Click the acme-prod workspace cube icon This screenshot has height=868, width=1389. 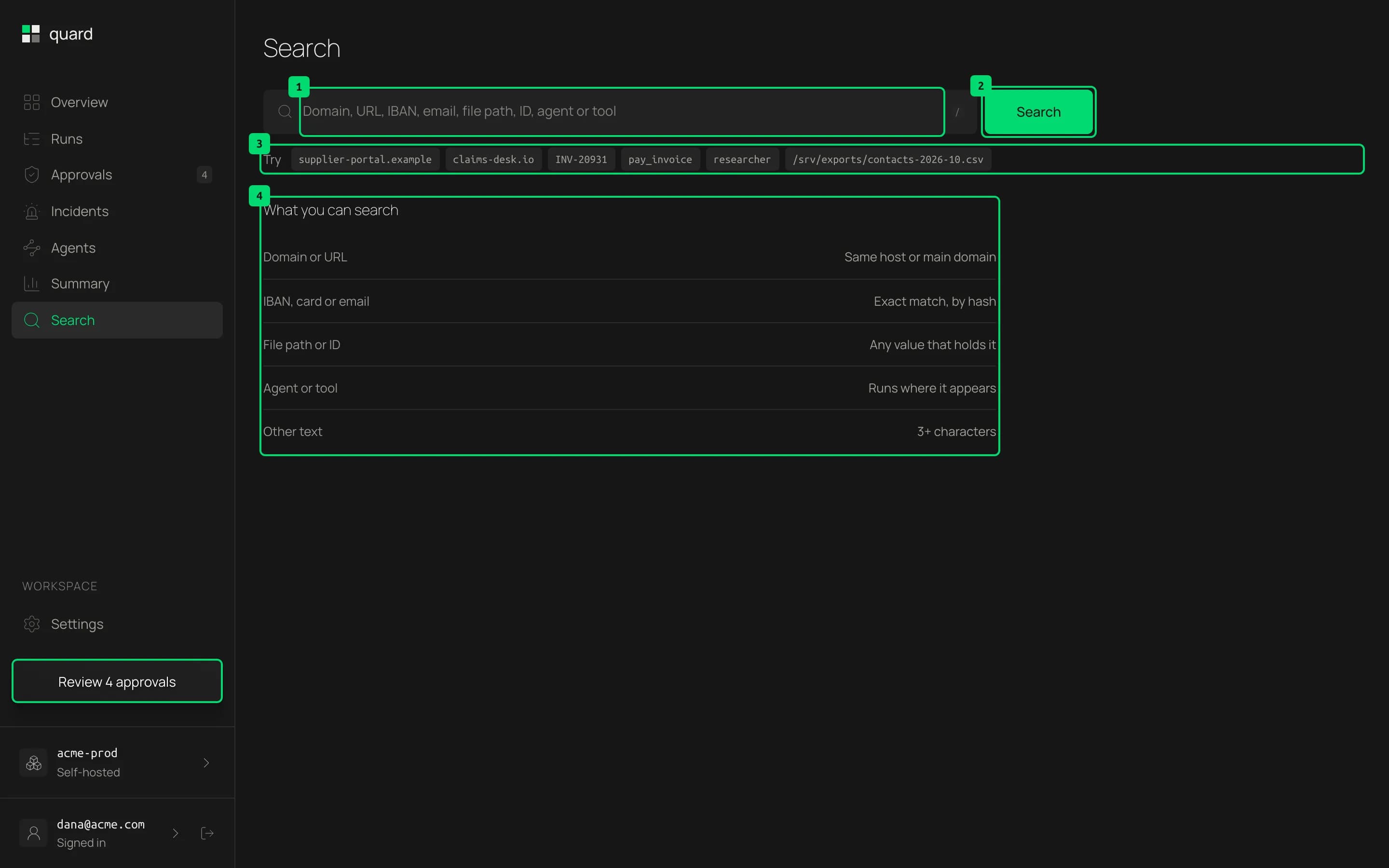[34, 762]
